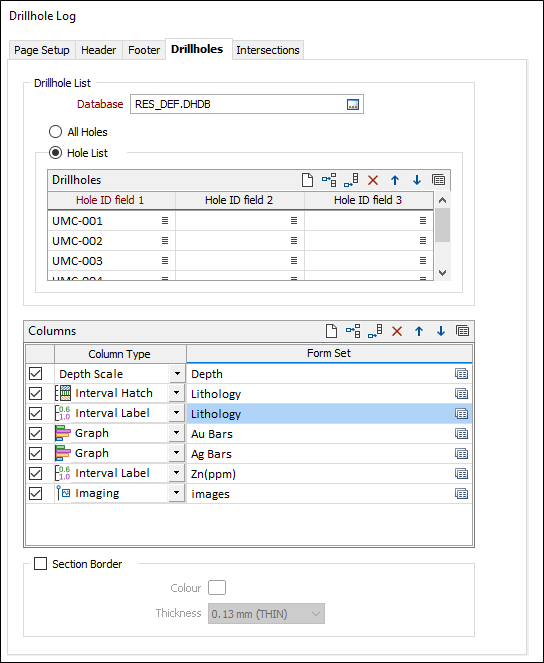The image size is (544, 663).
Task: Open dropdown for Graph Ag Bars row
Action: 177,453
